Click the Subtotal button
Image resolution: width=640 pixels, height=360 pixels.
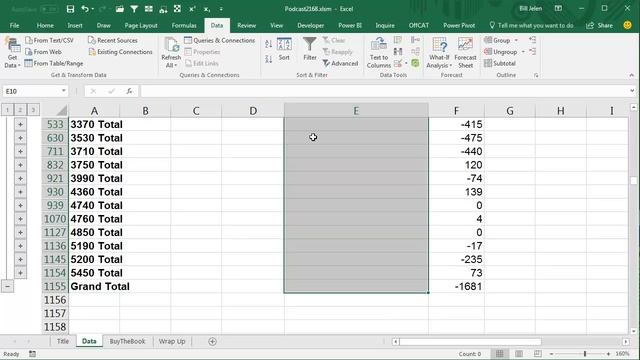(500, 63)
